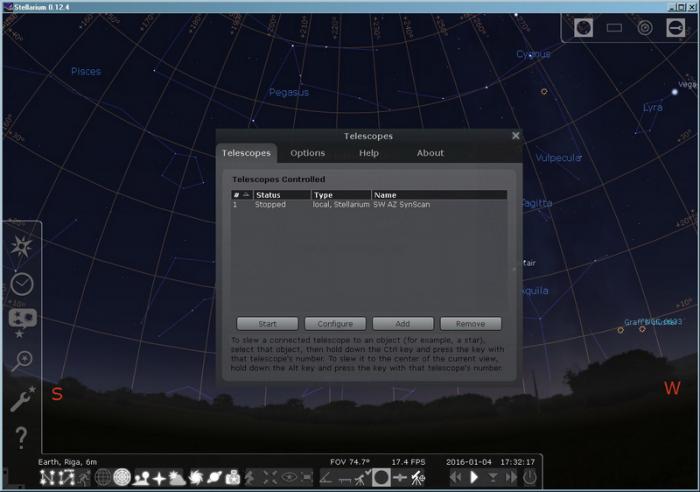The height and width of the screenshot is (492, 700).
Task: Toggle atmosphere sun-and-cloud icon
Action: click(x=177, y=478)
